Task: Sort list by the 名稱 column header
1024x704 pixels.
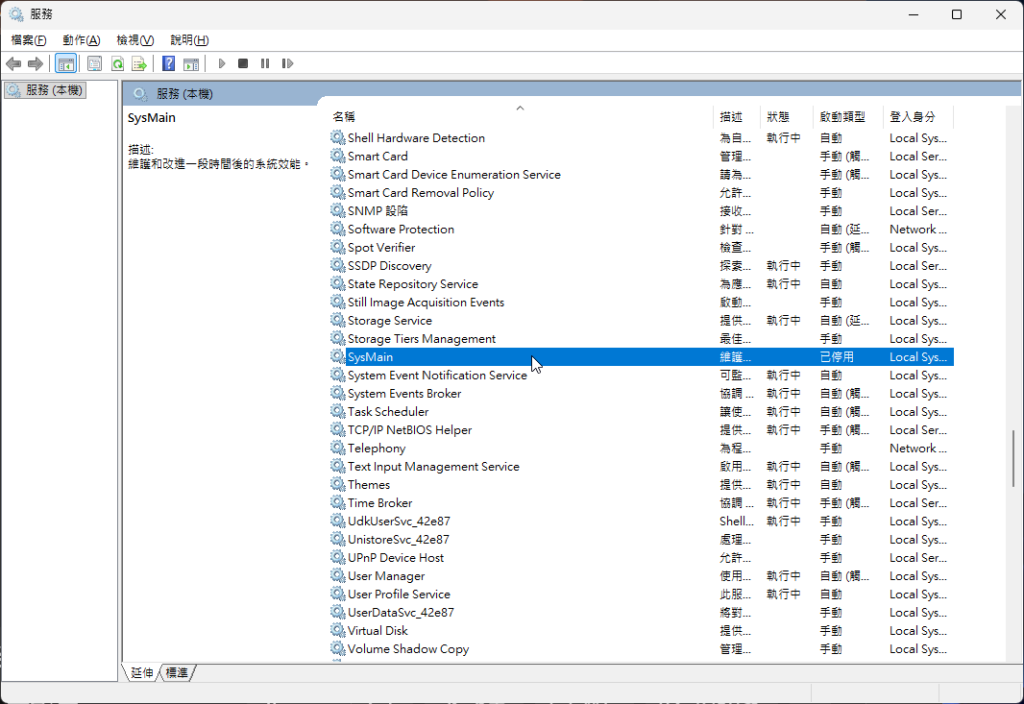Action: click(344, 117)
